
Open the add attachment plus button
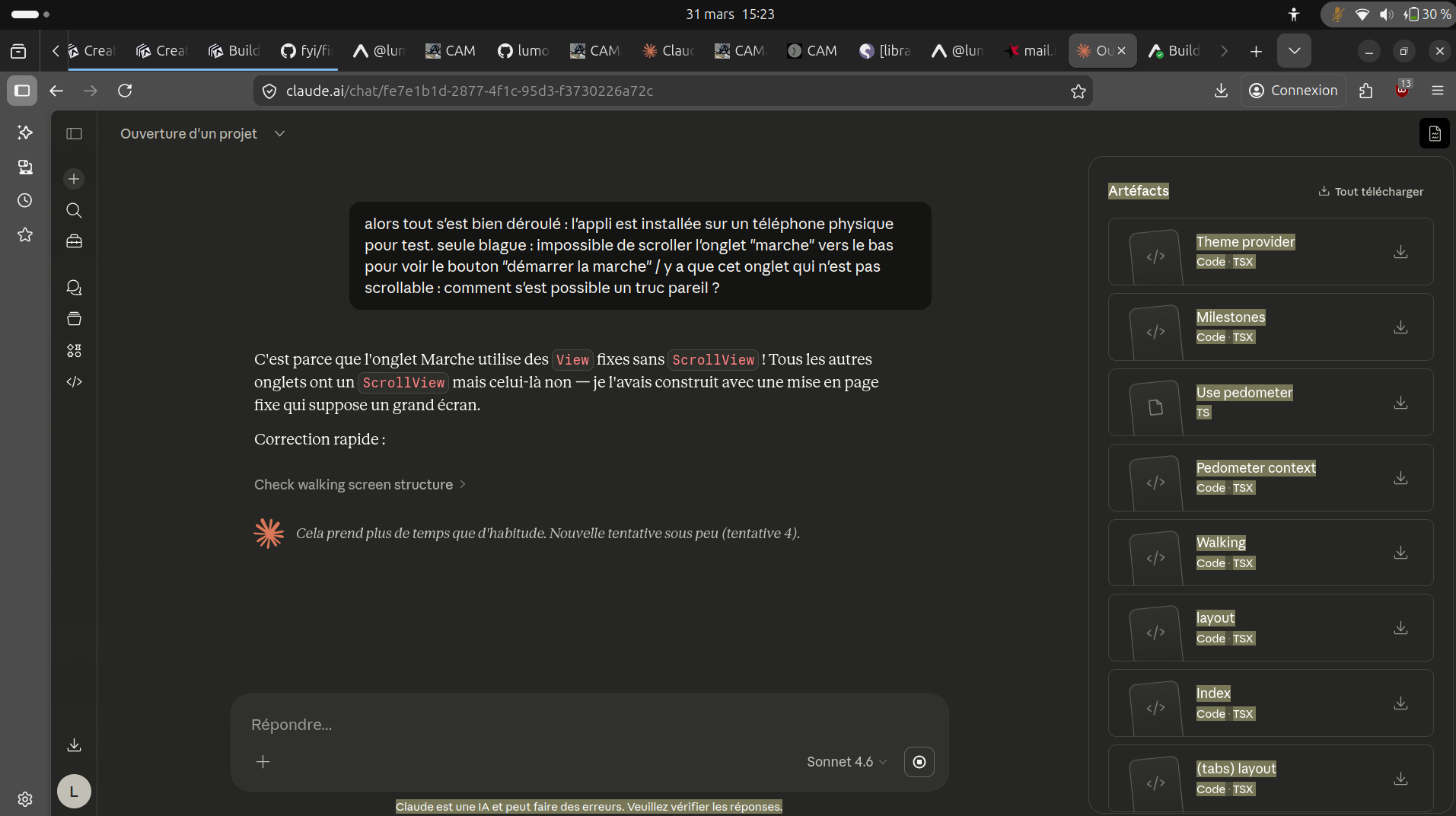(263, 762)
